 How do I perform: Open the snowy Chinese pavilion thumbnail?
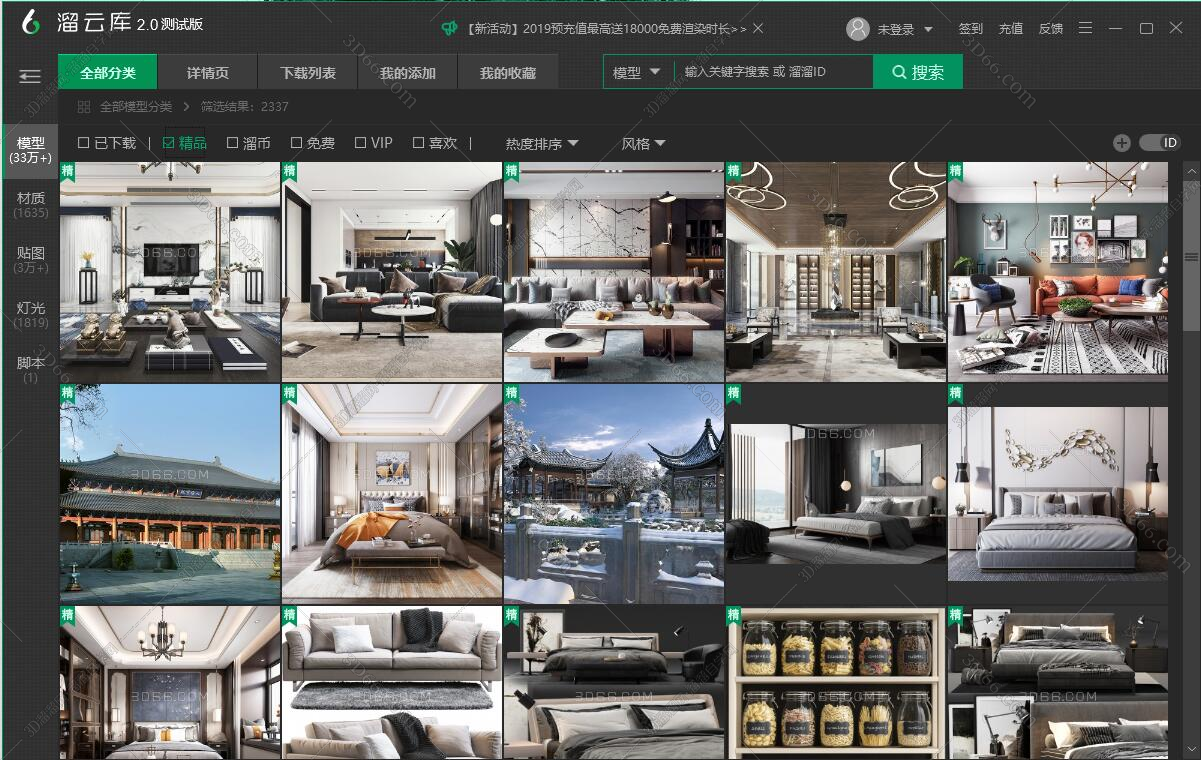click(x=614, y=494)
